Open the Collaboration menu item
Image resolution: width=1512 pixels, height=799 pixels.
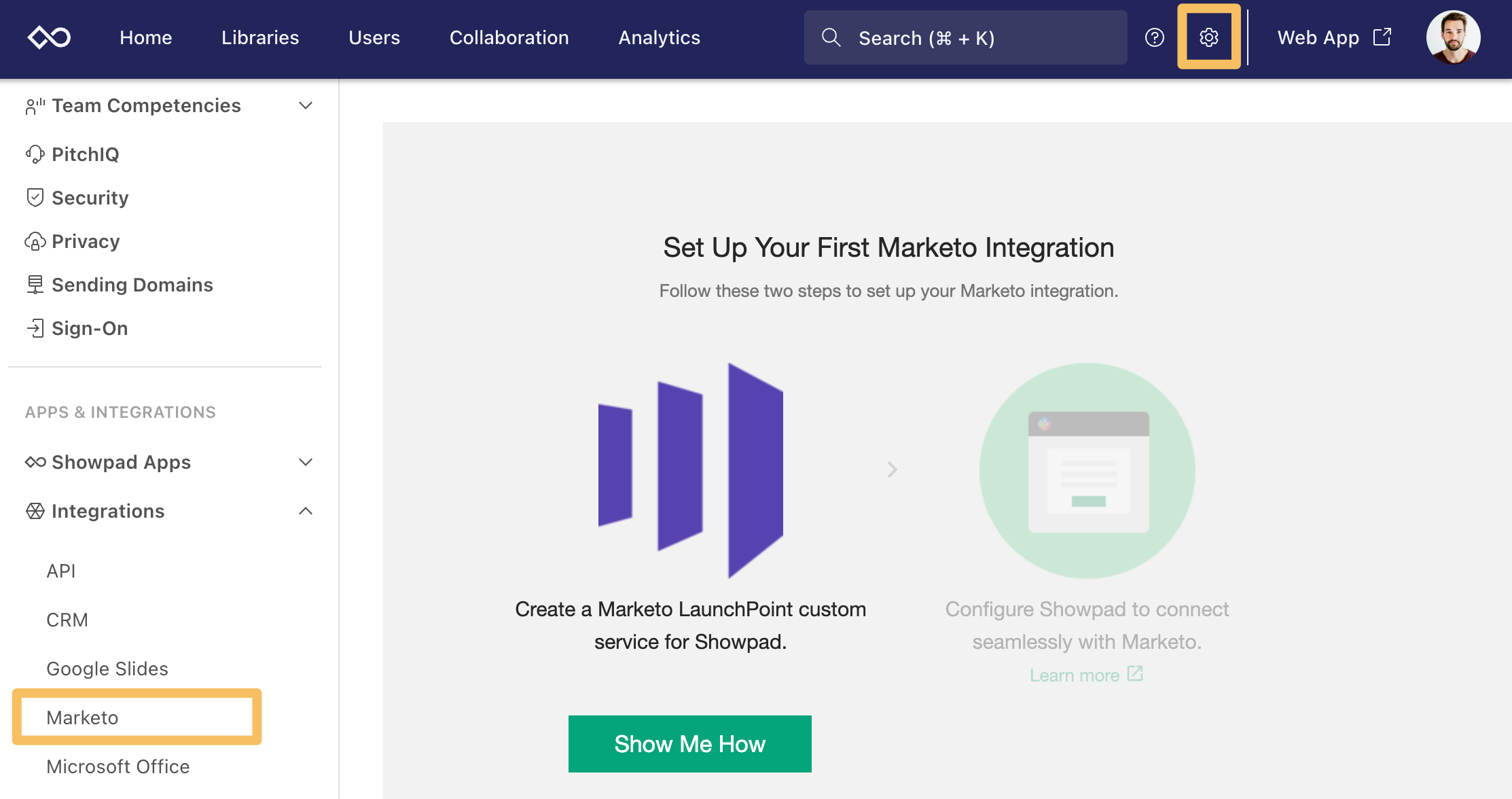coord(509,37)
